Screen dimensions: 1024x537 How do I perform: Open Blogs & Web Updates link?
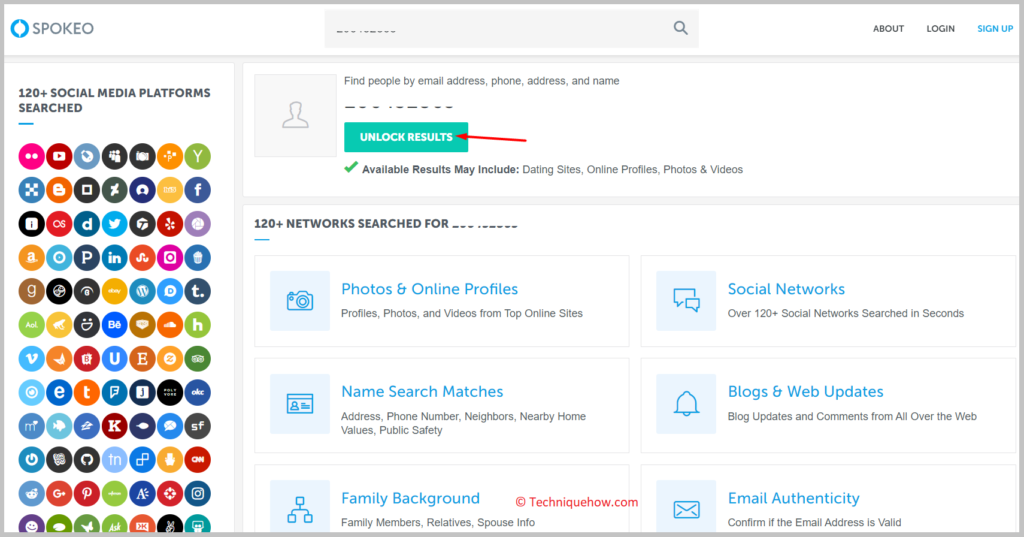[x=805, y=391]
